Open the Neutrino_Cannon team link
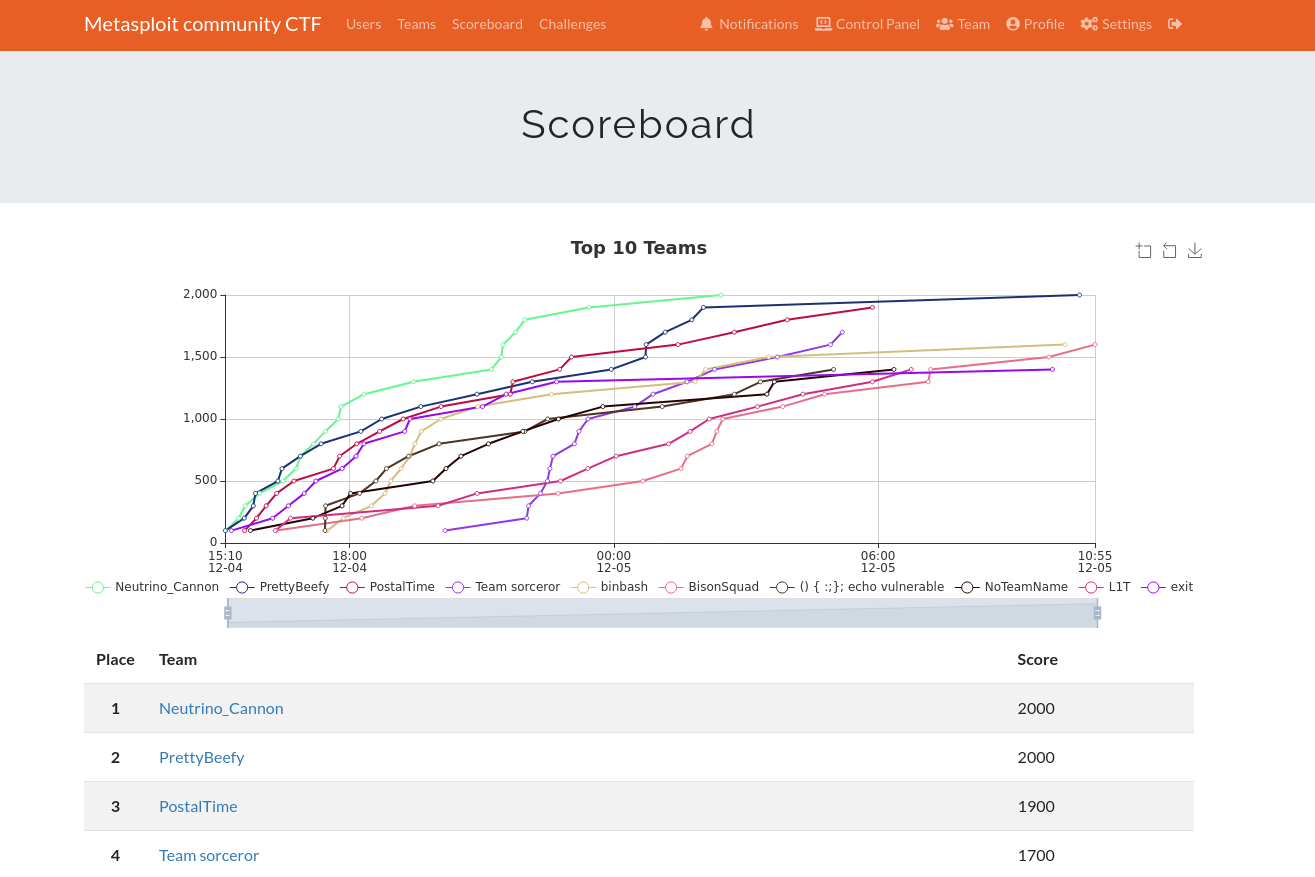 pos(221,708)
